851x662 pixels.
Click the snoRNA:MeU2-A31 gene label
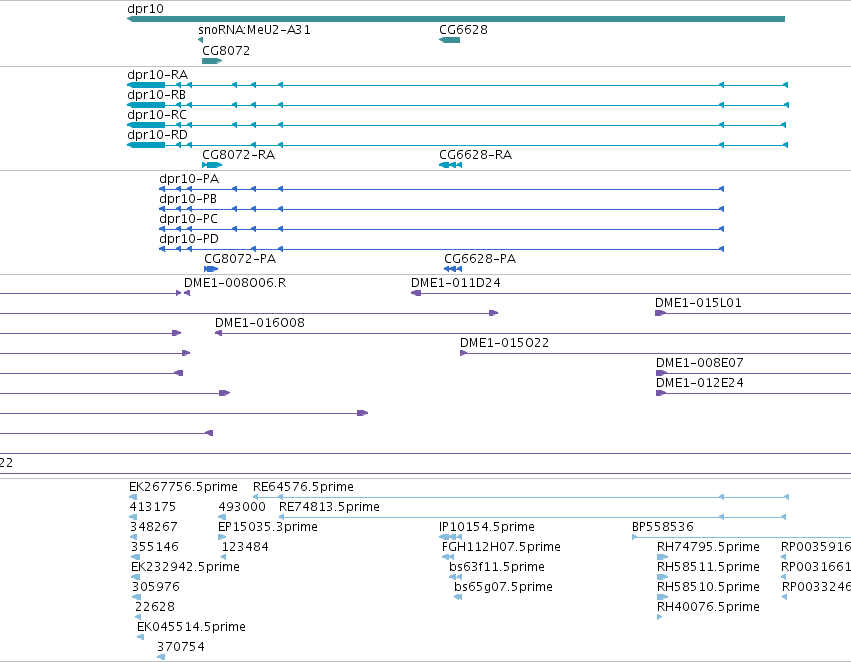click(x=255, y=29)
